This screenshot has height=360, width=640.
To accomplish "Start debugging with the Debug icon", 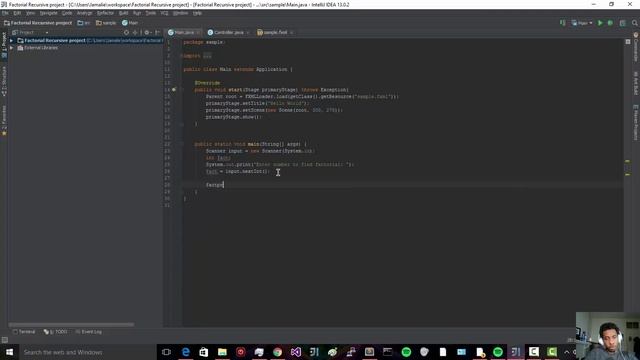I will point(610,23).
